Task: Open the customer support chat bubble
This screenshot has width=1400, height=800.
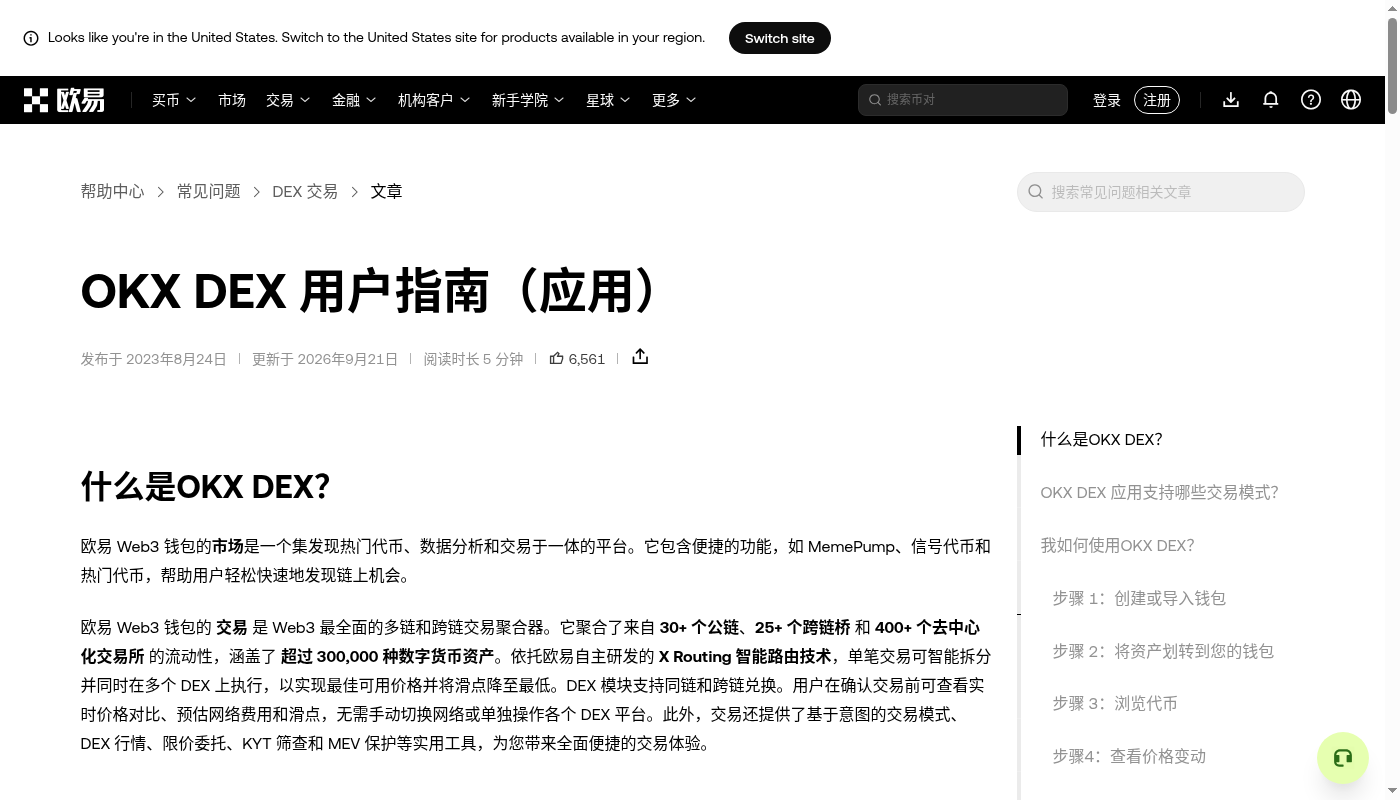Action: pyautogui.click(x=1343, y=758)
